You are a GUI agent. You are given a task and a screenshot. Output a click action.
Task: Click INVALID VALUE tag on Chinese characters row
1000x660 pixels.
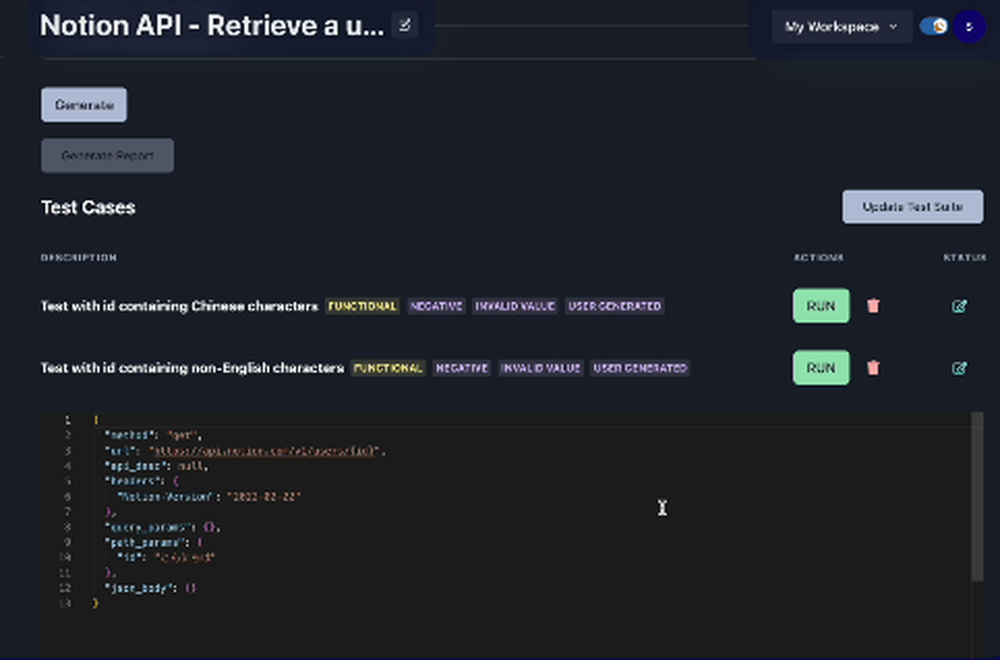(515, 306)
